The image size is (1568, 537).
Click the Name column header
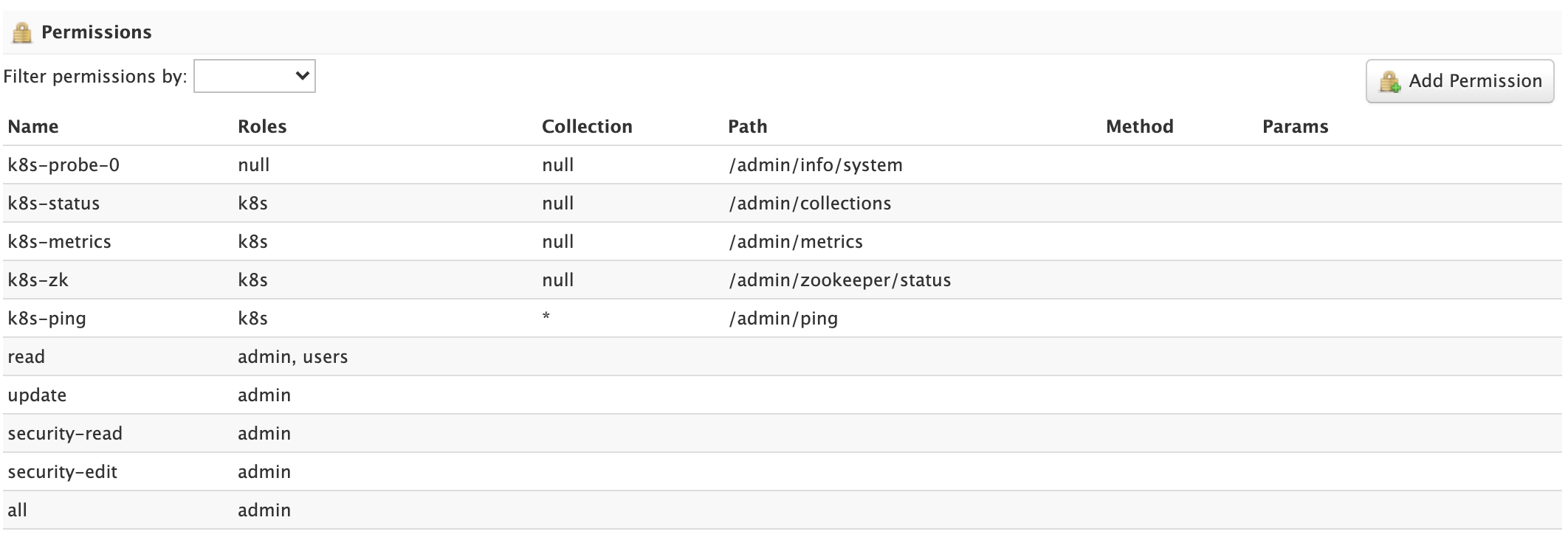coord(33,127)
